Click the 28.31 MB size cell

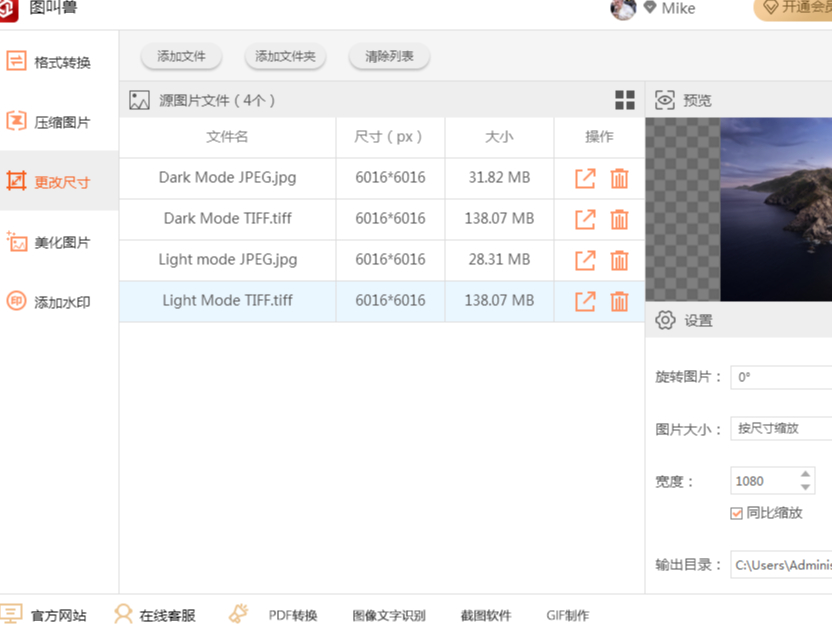tap(499, 259)
